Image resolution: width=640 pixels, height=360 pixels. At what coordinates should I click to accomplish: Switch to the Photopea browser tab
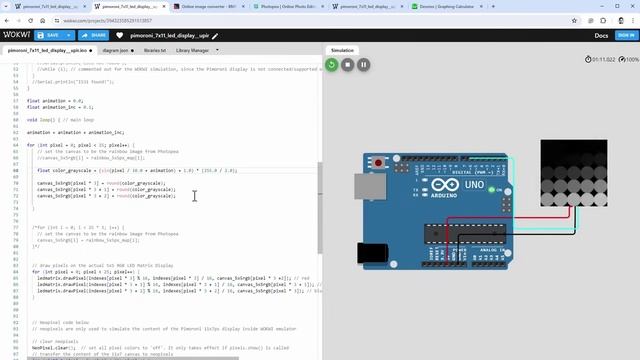(x=288, y=7)
